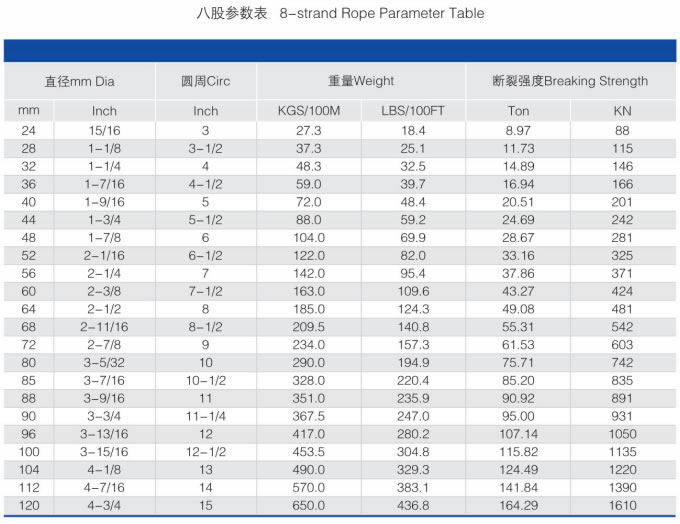
Task: Select the KGS/100M sub-header
Action: click(308, 111)
